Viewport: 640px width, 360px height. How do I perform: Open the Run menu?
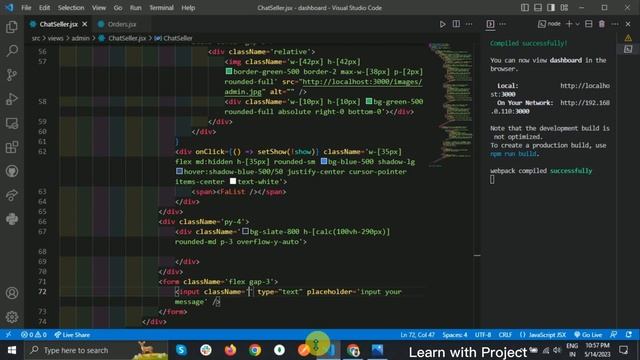pos(136,8)
